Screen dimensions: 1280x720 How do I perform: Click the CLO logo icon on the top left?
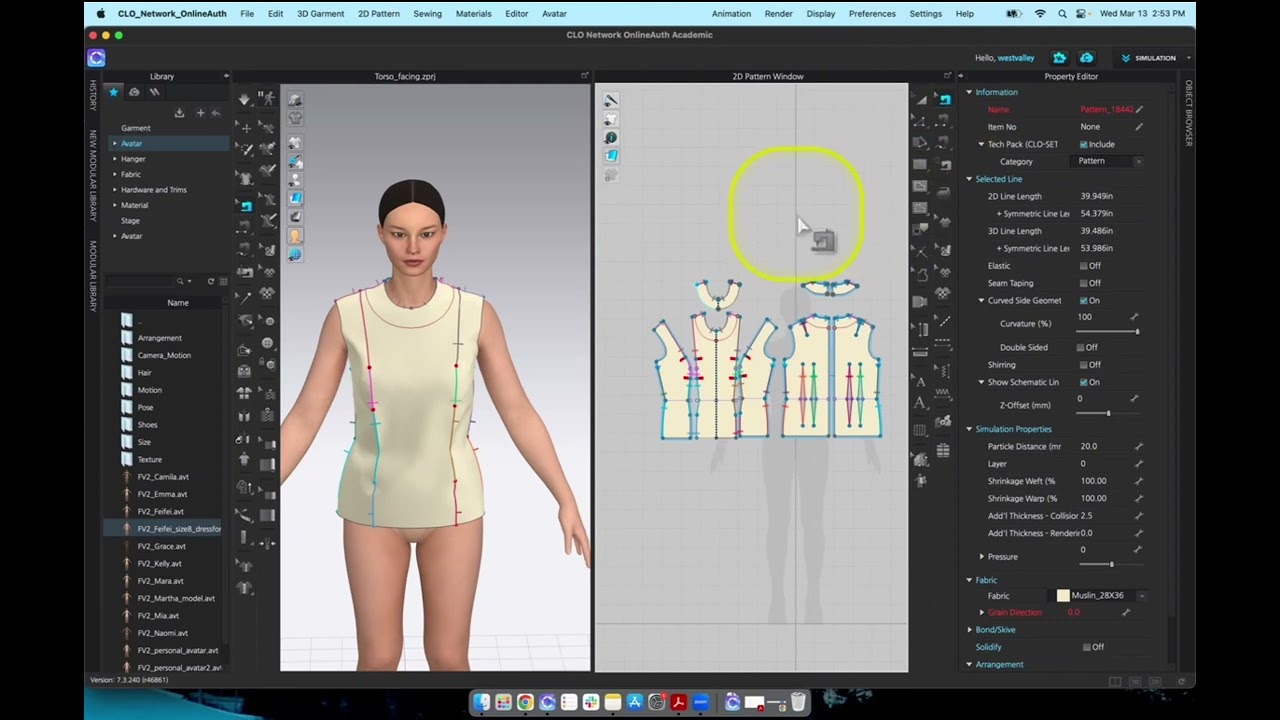point(96,58)
